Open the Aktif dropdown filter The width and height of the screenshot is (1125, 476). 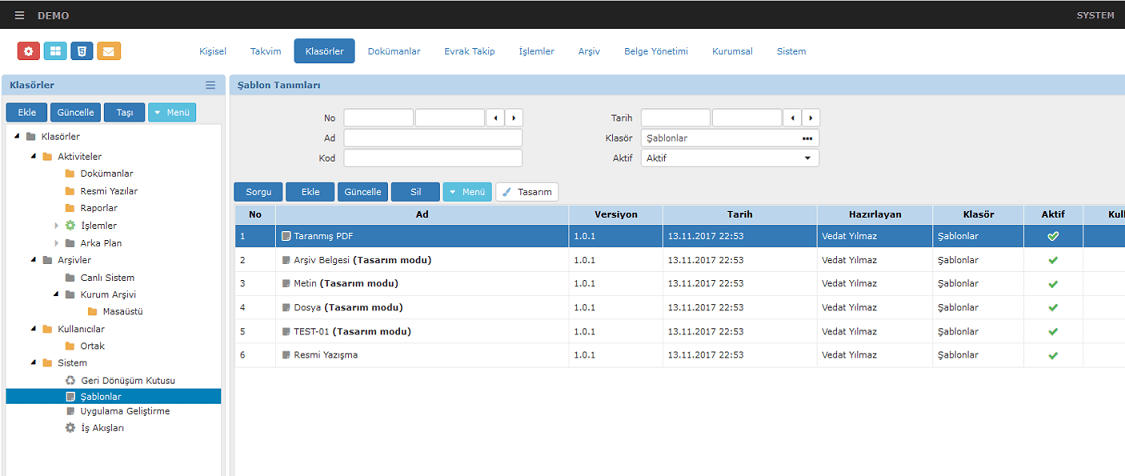click(x=729, y=158)
